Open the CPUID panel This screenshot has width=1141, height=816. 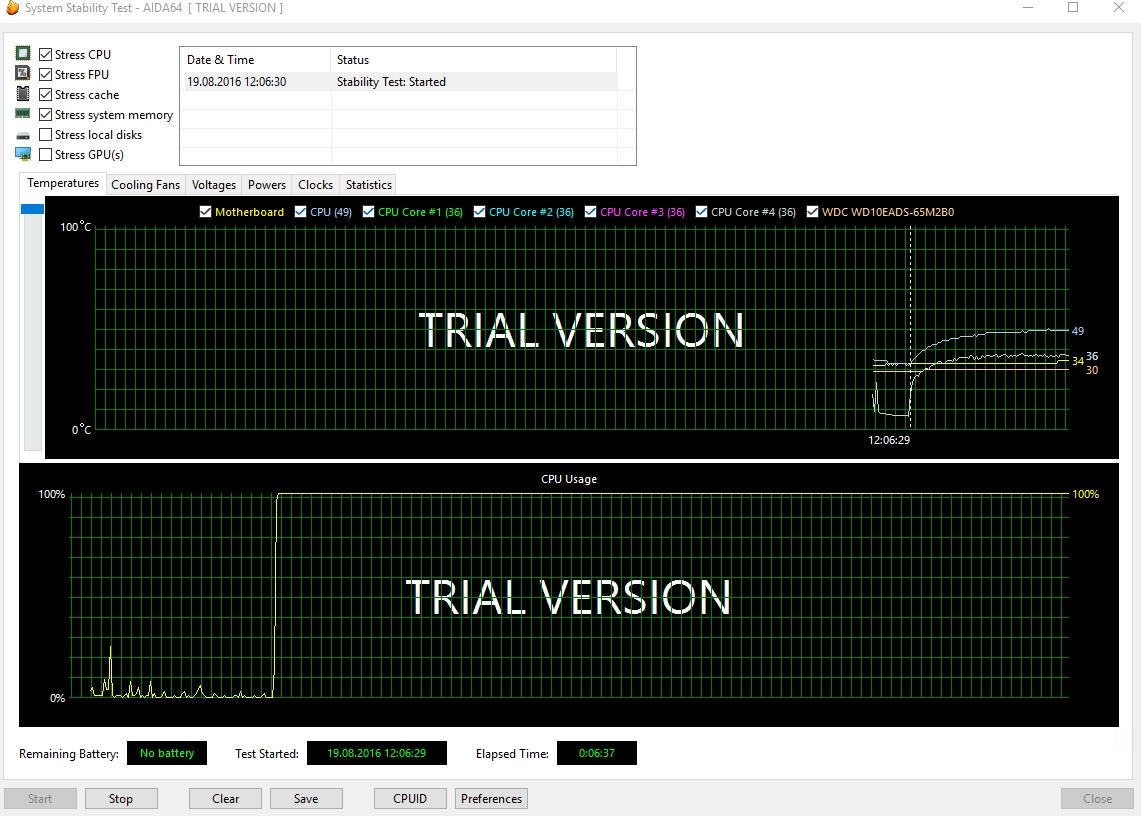410,799
